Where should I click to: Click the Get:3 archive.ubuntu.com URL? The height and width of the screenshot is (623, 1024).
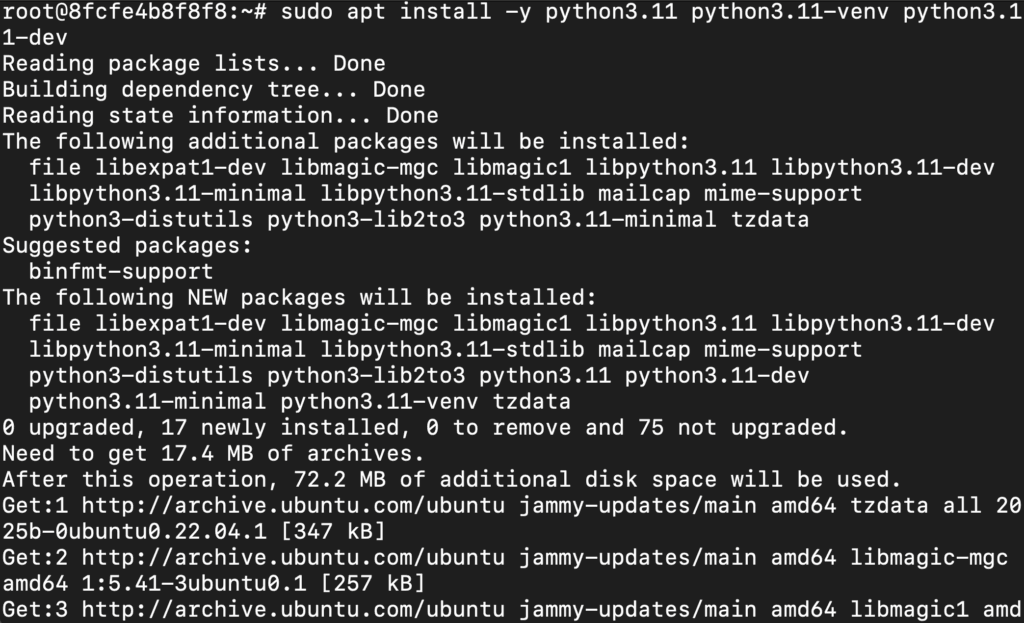[293, 610]
